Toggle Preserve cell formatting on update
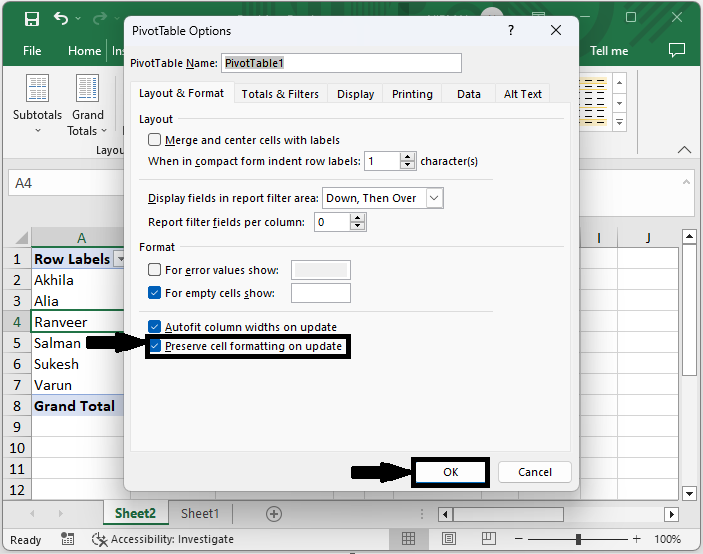This screenshot has height=554, width=703. click(155, 346)
